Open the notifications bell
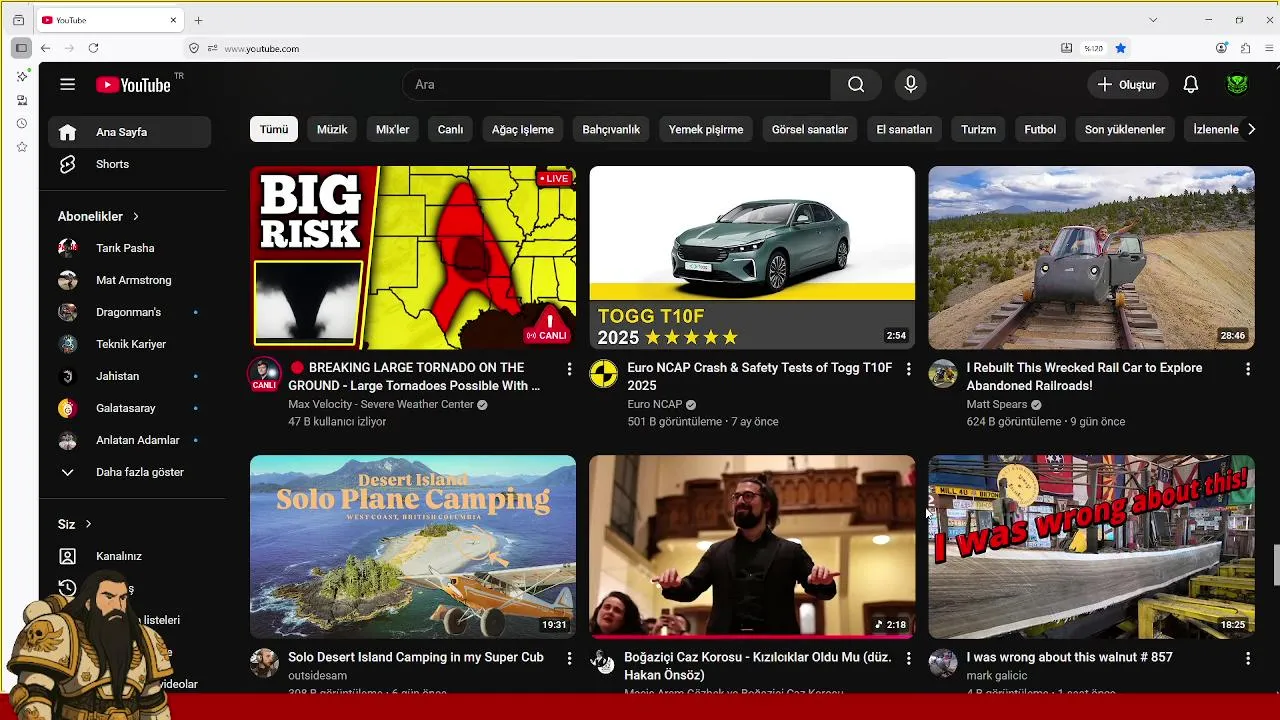Image resolution: width=1280 pixels, height=720 pixels. [1190, 85]
